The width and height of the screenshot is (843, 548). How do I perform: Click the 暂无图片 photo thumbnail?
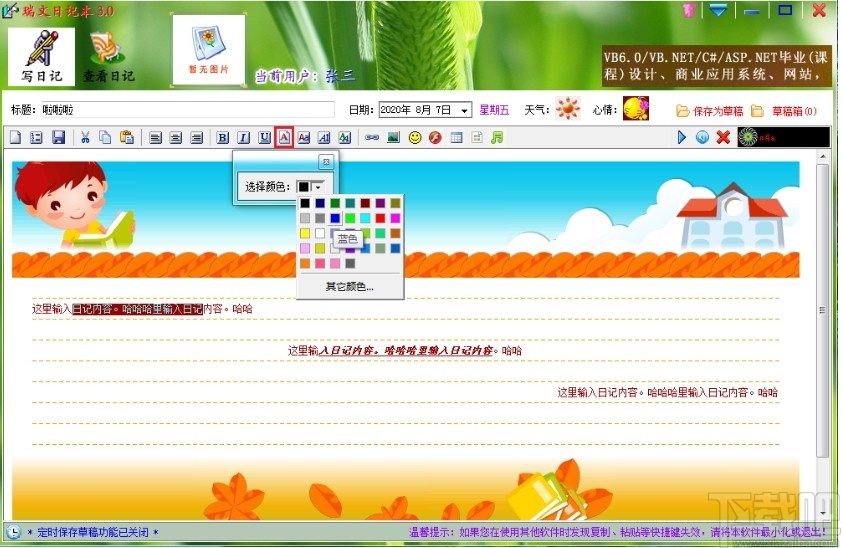click(x=208, y=50)
